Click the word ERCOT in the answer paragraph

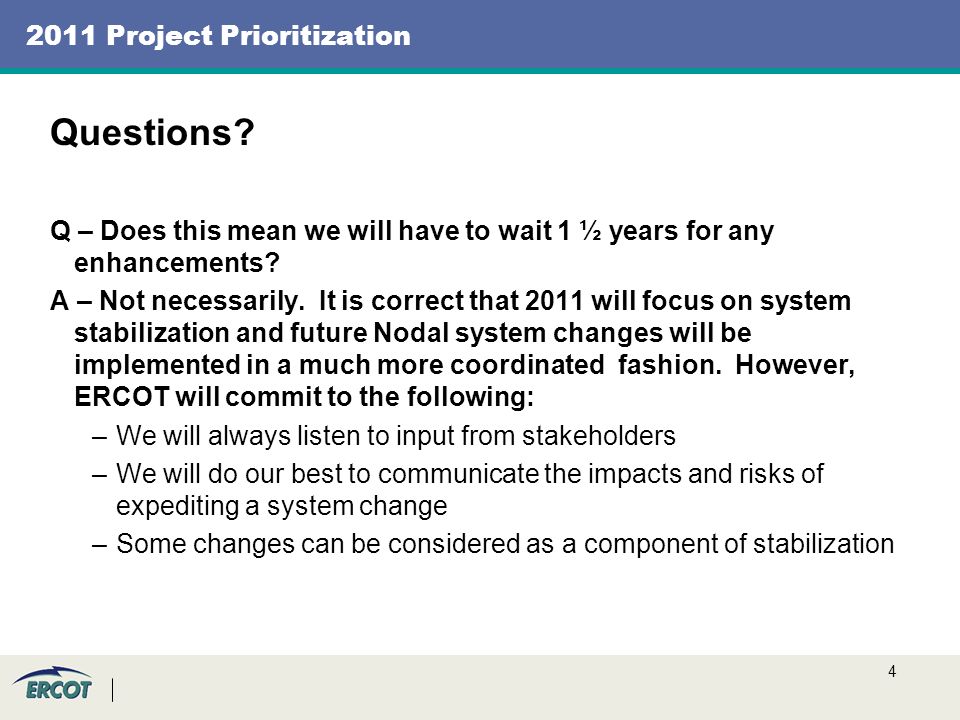[121, 397]
